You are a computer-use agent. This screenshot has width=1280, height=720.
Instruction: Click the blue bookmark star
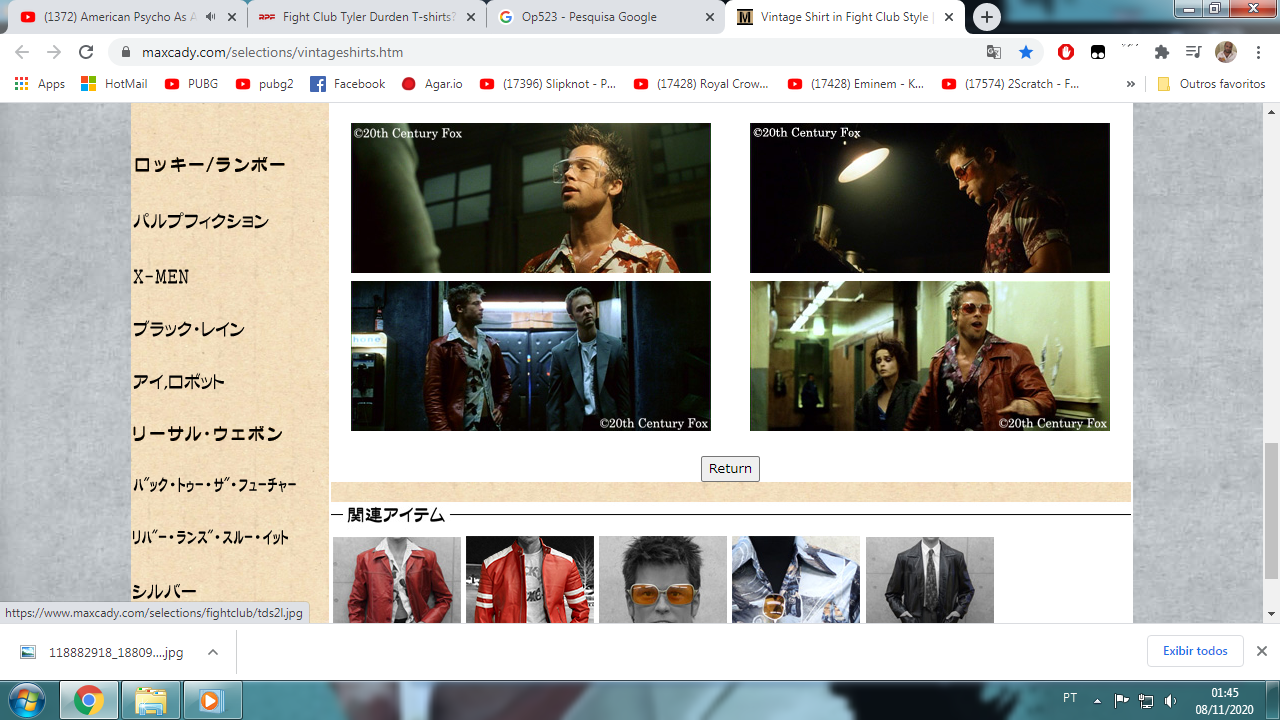tap(1026, 52)
